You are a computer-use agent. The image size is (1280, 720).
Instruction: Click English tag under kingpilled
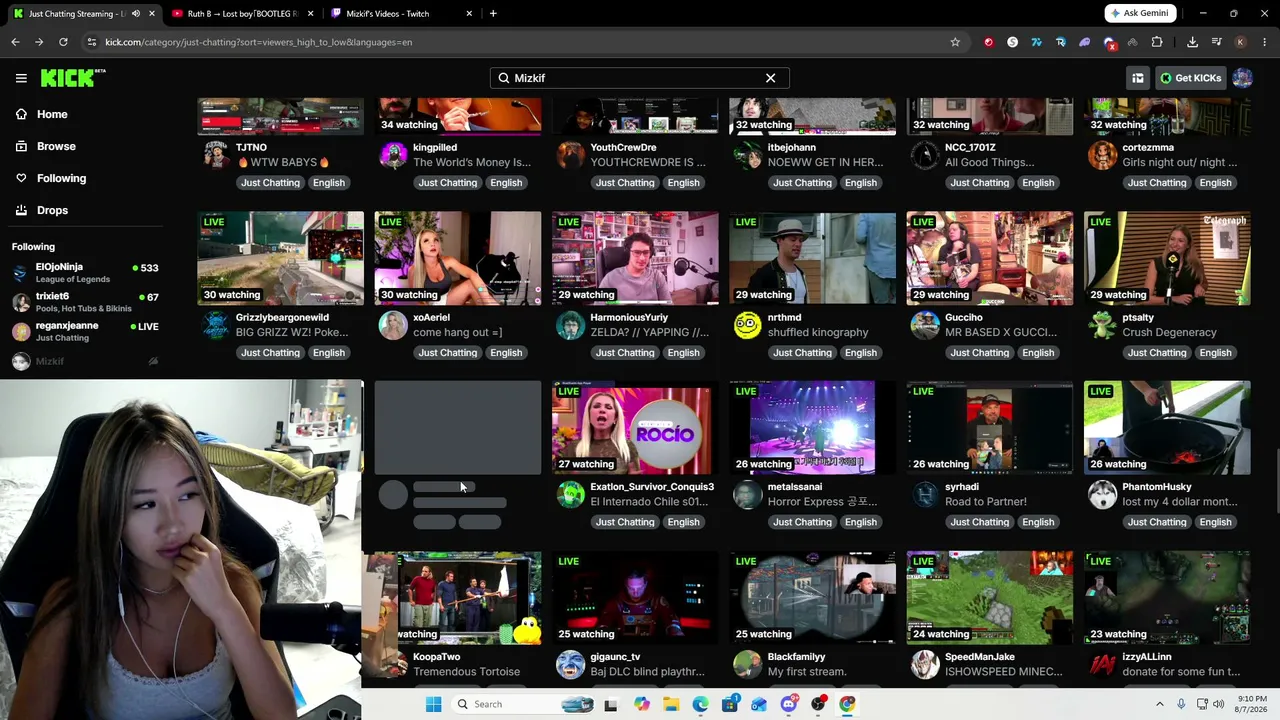[x=506, y=183]
